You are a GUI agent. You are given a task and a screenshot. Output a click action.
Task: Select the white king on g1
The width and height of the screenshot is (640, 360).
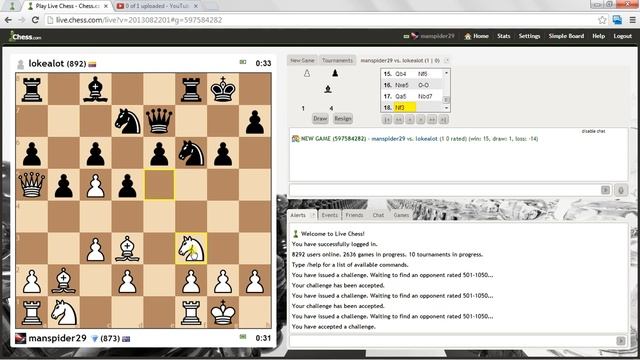(223, 312)
